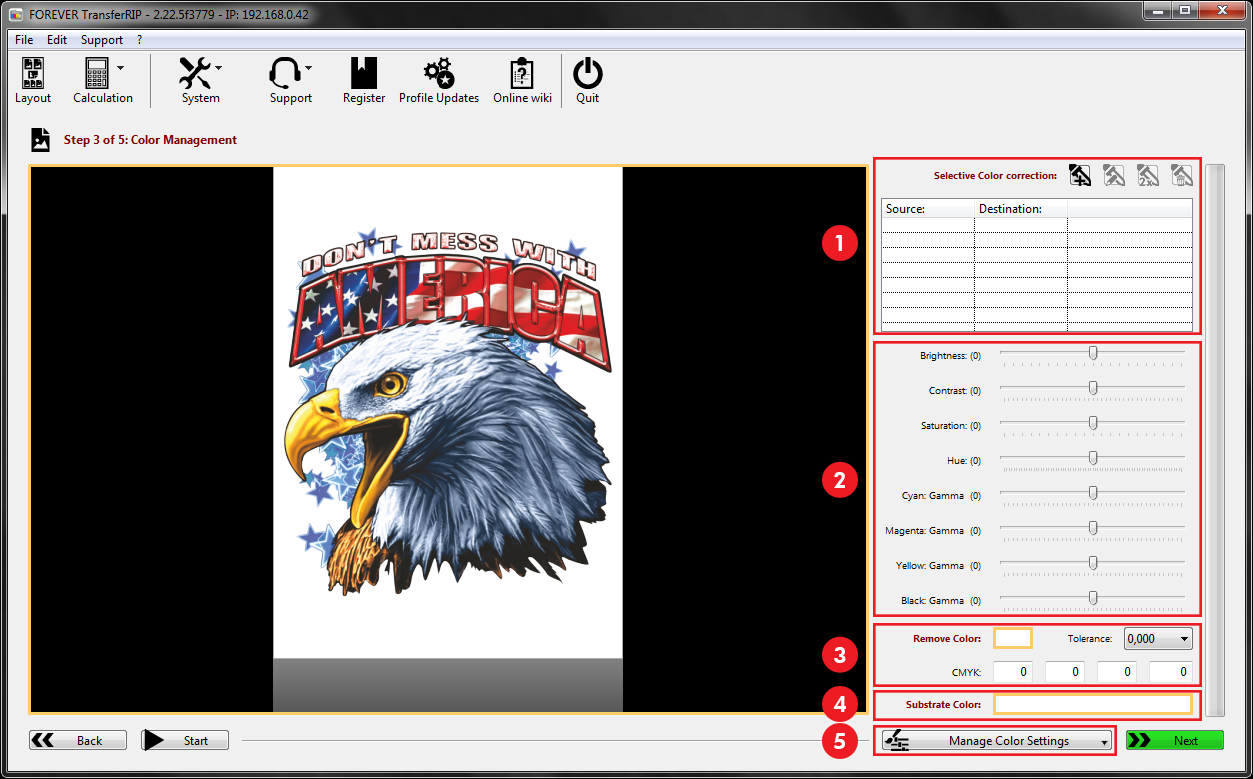The height and width of the screenshot is (779, 1253).
Task: Duplicate the color correction with 2x icon
Action: 1148,175
